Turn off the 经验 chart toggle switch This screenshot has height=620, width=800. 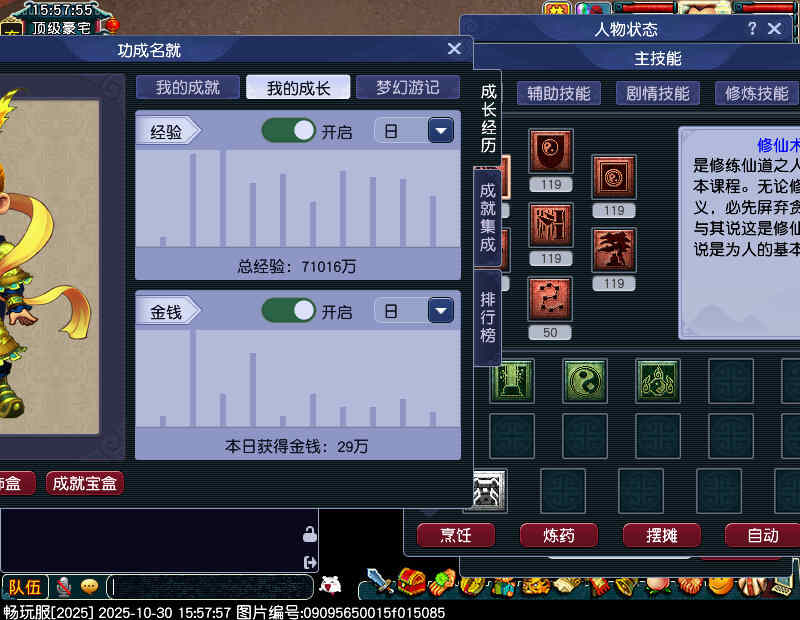click(x=289, y=131)
